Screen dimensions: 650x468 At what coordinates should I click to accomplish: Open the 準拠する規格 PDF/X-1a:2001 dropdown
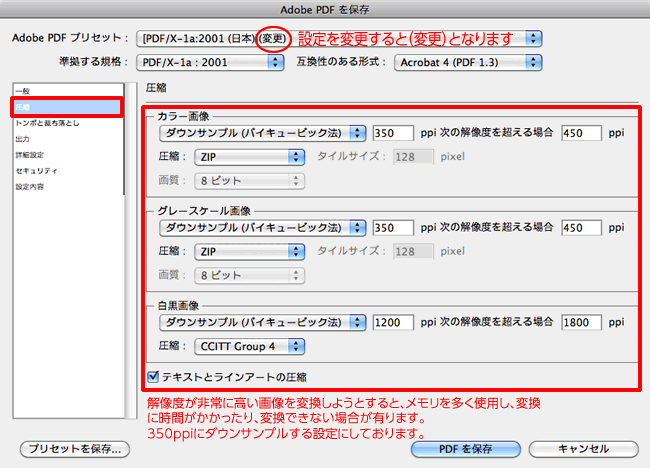(210, 63)
